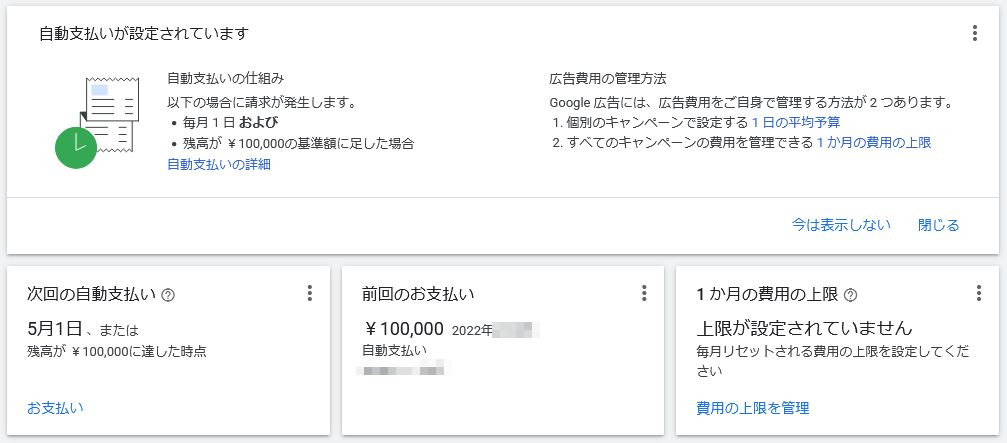Open the three-dot menu on the 次回の自動支払い card

coord(310,293)
